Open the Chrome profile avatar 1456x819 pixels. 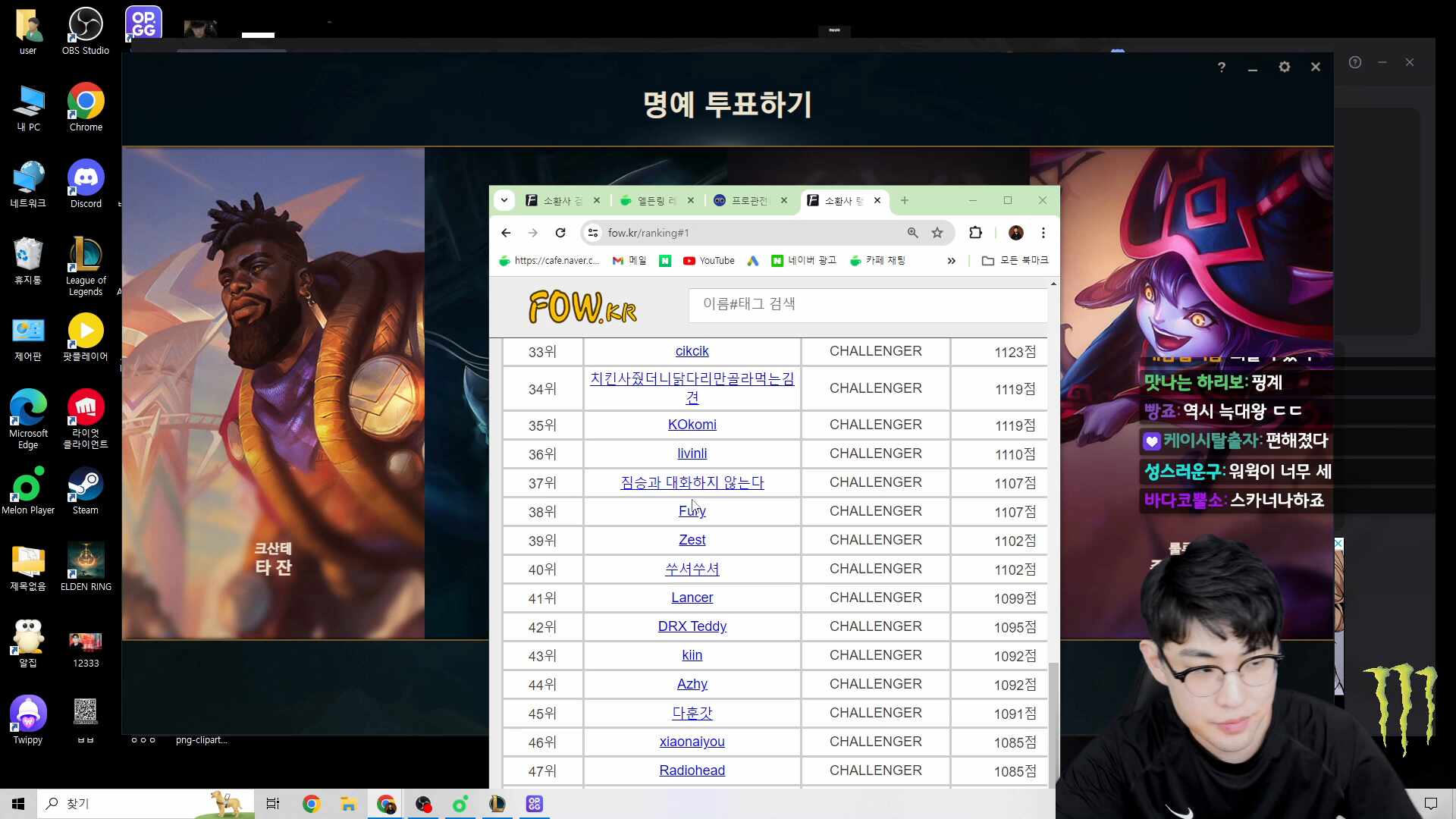1016,233
